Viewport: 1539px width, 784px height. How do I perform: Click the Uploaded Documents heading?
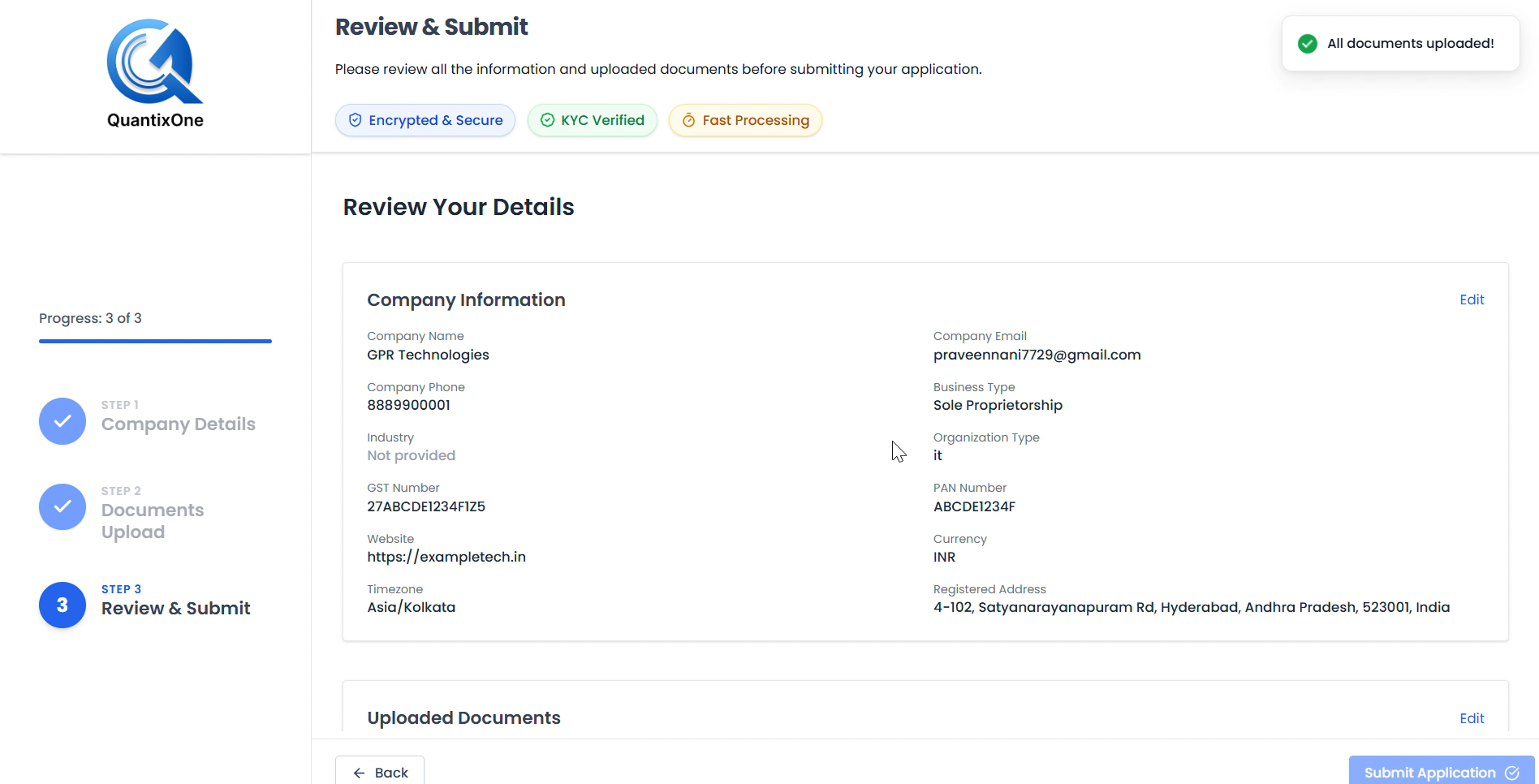click(x=463, y=718)
